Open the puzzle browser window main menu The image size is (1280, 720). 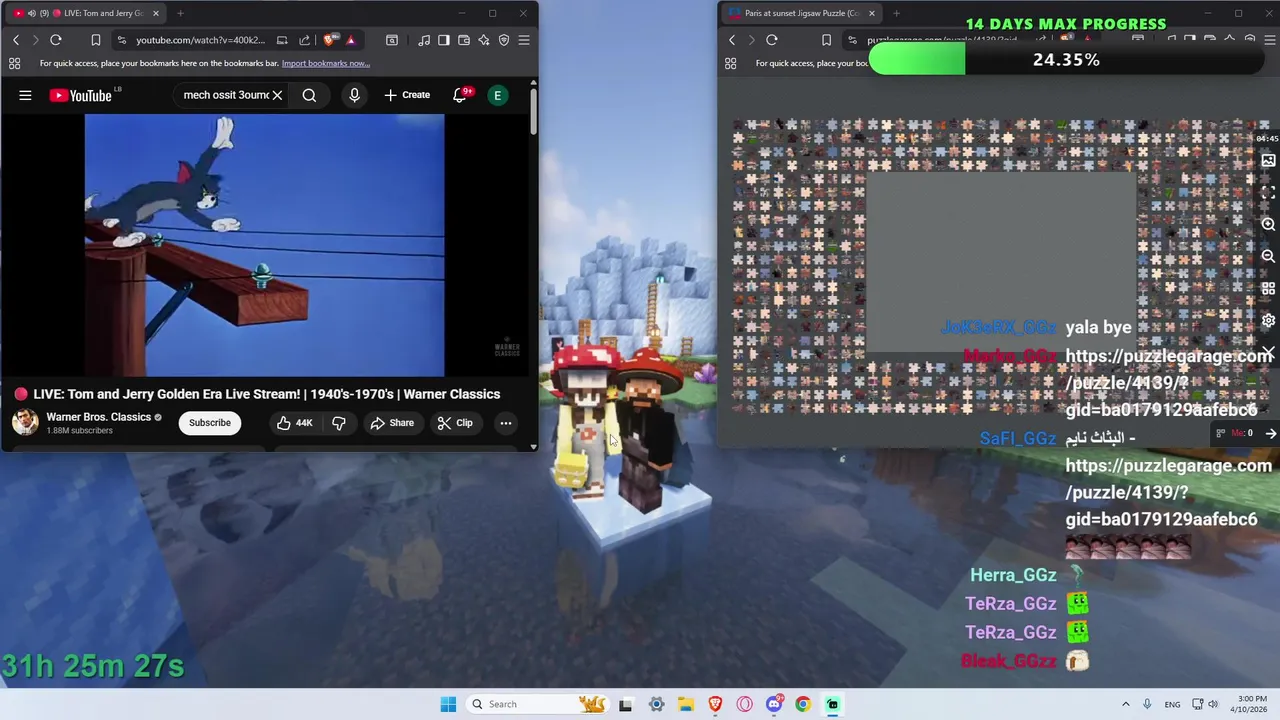(x=1270, y=40)
